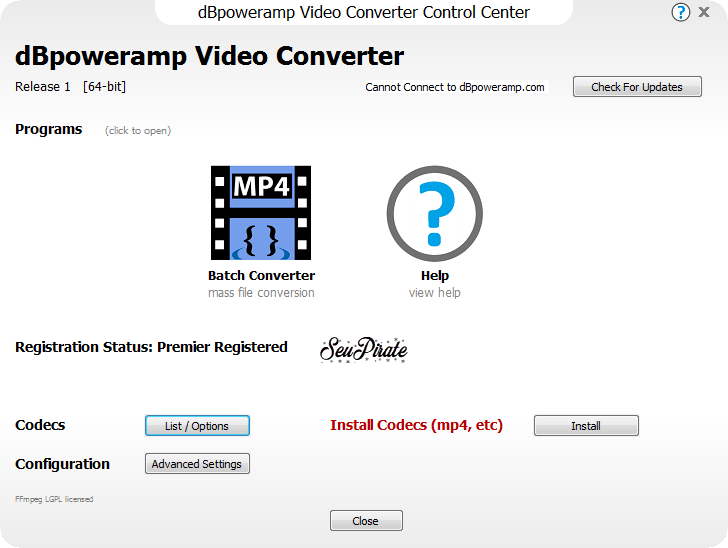The image size is (728, 548).
Task: Click the Codecs section label
Action: (x=40, y=425)
